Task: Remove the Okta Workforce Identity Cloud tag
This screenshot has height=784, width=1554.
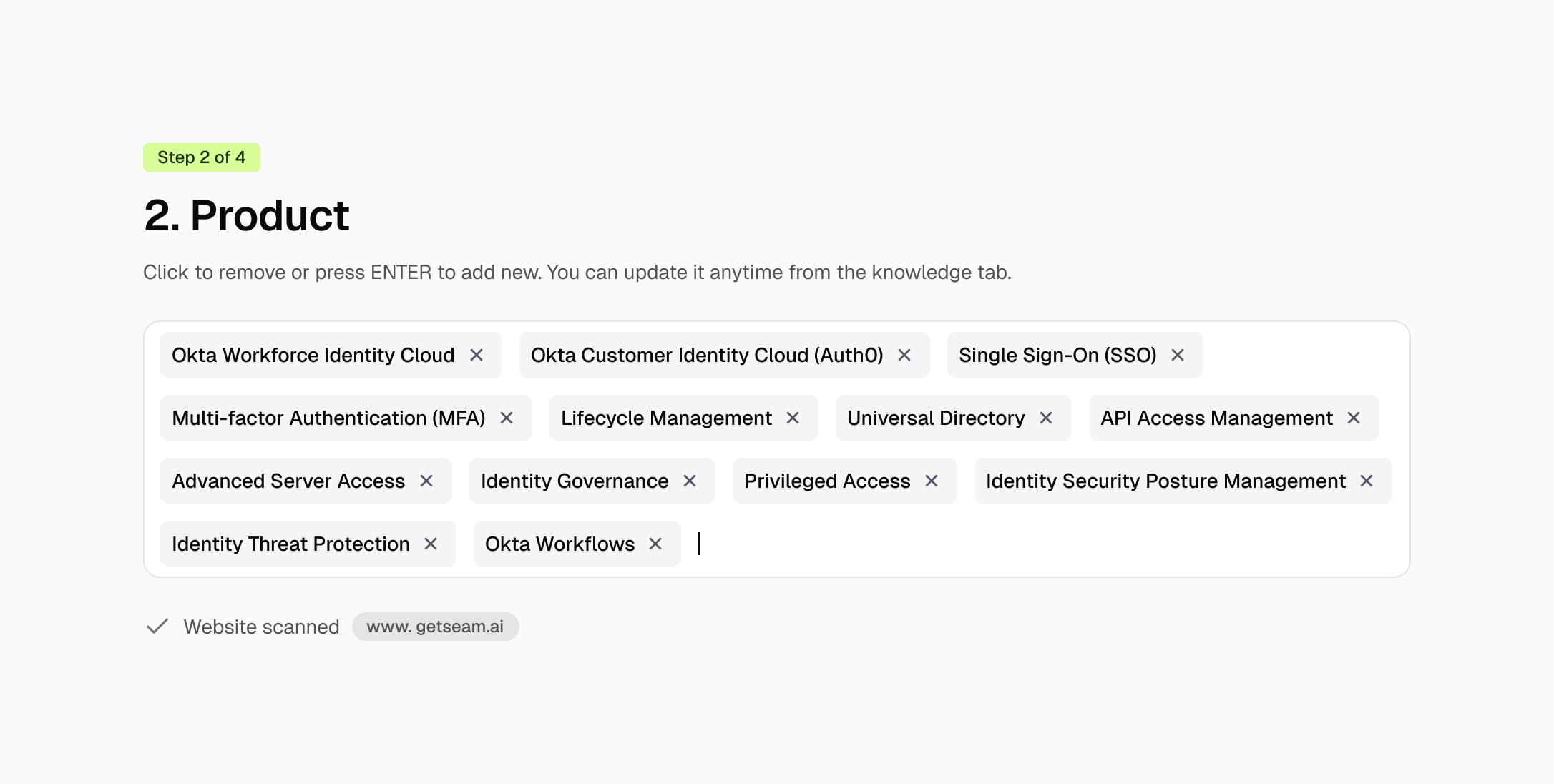Action: pos(477,355)
